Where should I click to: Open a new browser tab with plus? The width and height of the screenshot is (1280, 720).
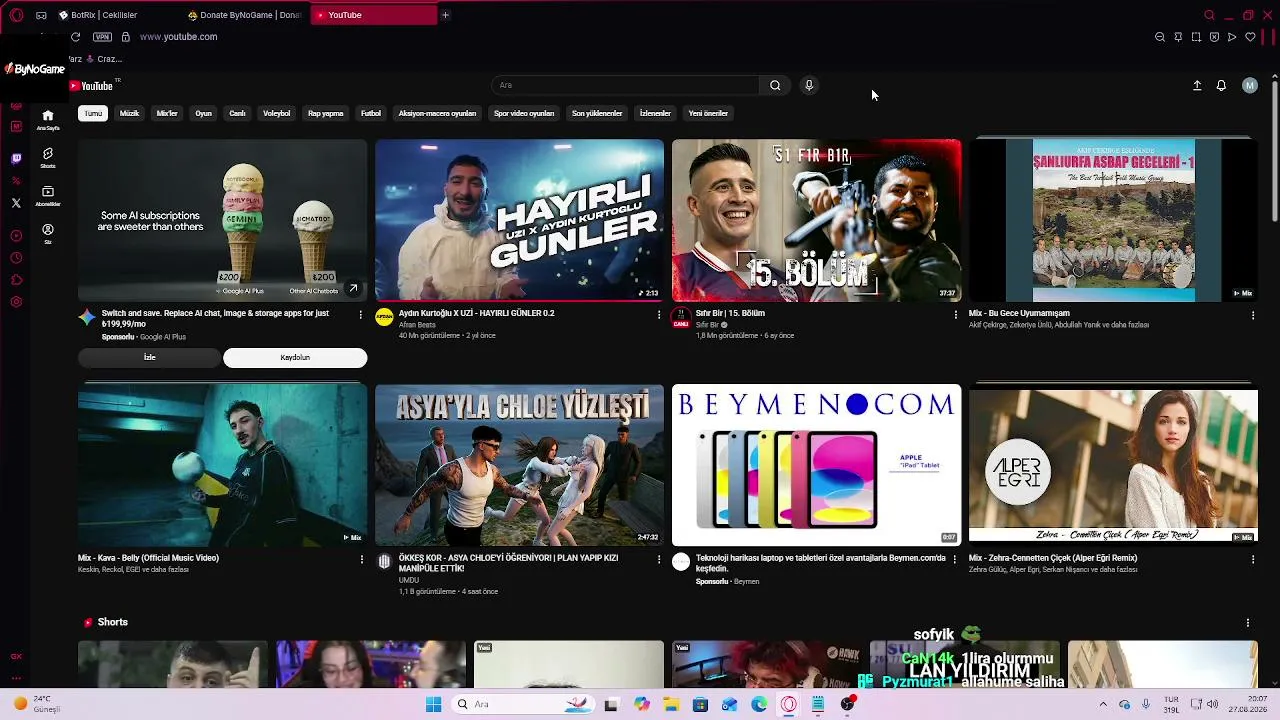point(445,15)
